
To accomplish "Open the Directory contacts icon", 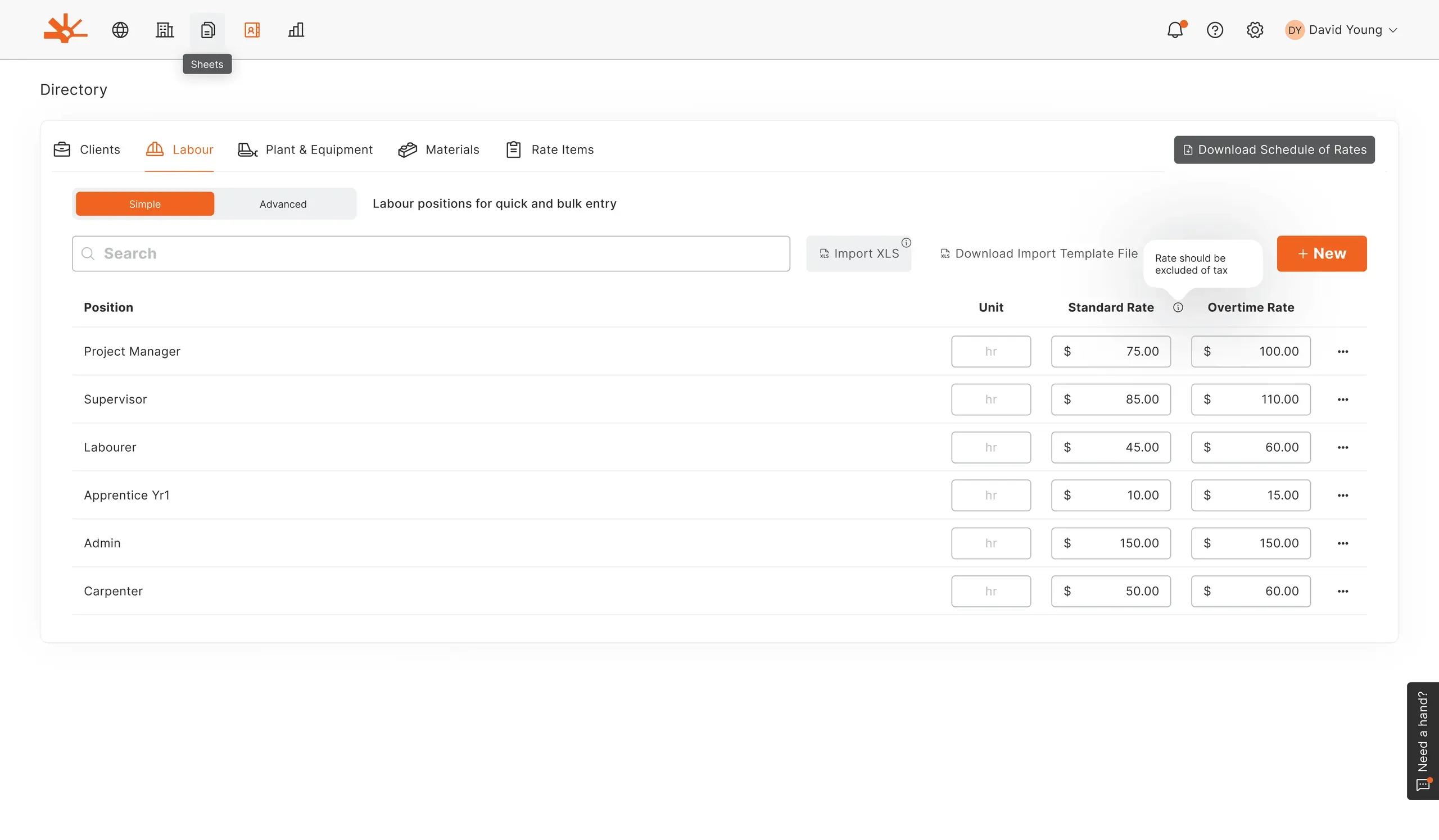I will tap(252, 30).
